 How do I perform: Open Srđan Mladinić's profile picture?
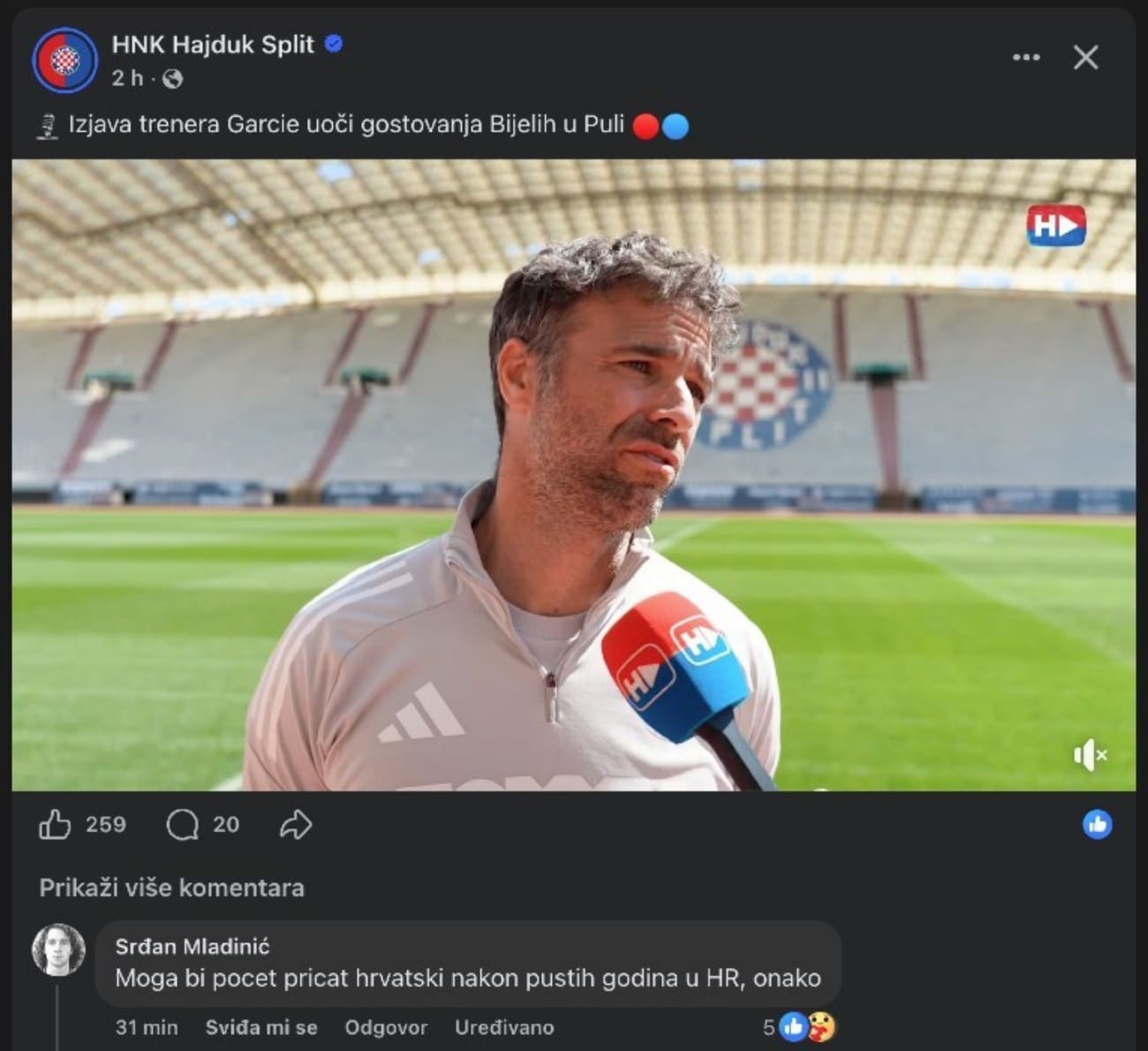58,950
